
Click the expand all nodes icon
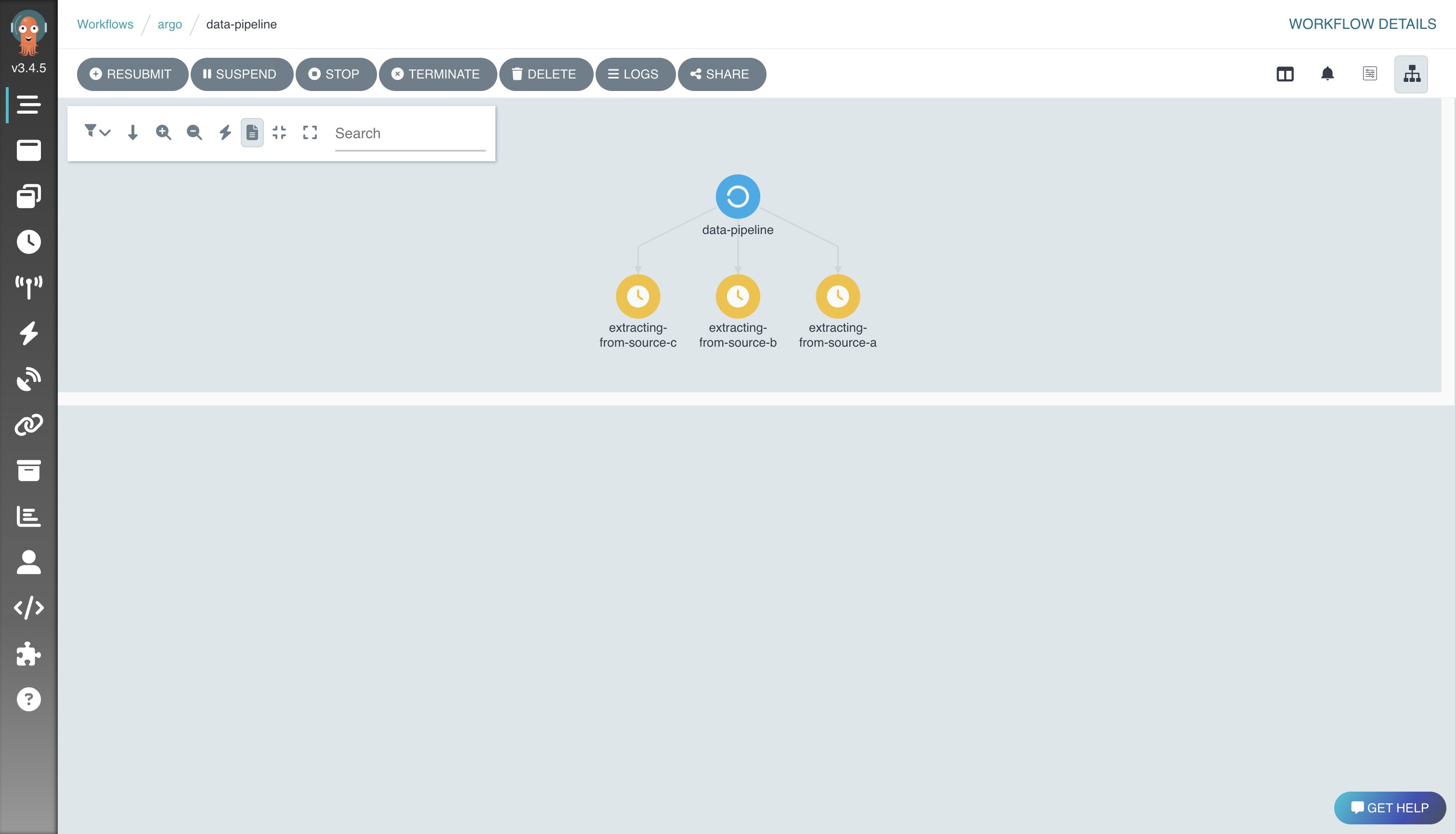click(310, 132)
